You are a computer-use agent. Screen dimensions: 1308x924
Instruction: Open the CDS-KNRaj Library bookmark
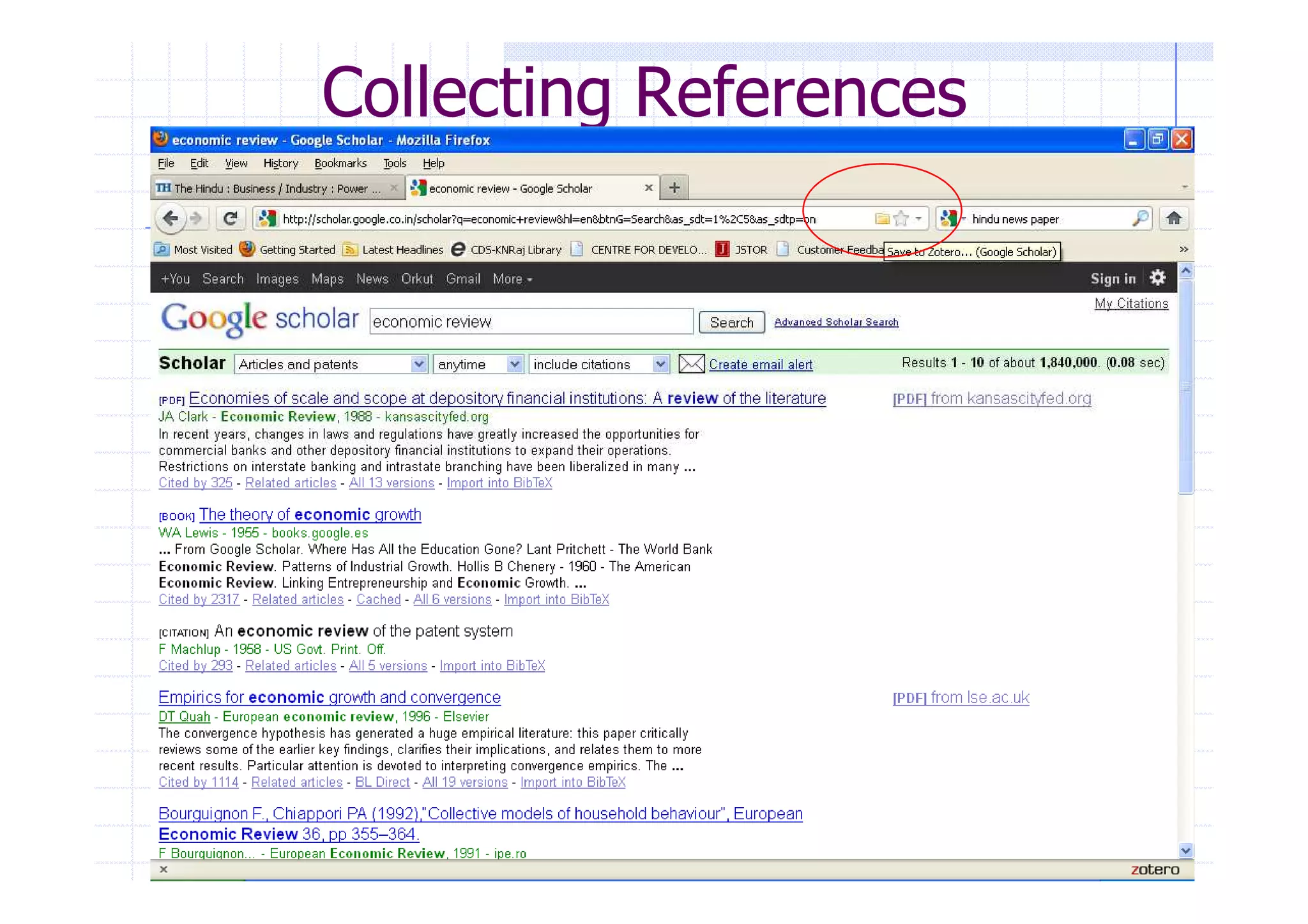click(x=506, y=250)
